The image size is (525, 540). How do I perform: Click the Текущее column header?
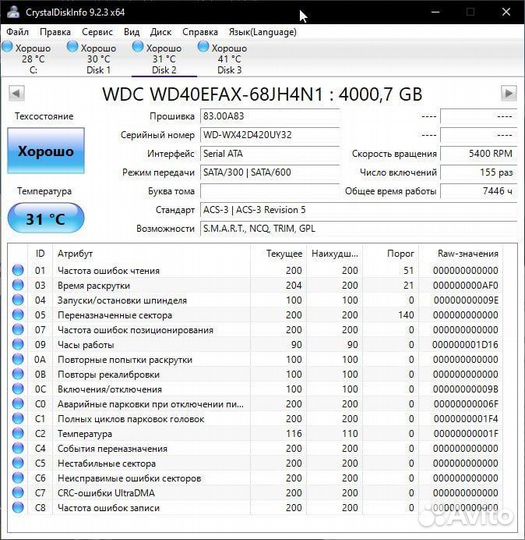pyautogui.click(x=279, y=254)
